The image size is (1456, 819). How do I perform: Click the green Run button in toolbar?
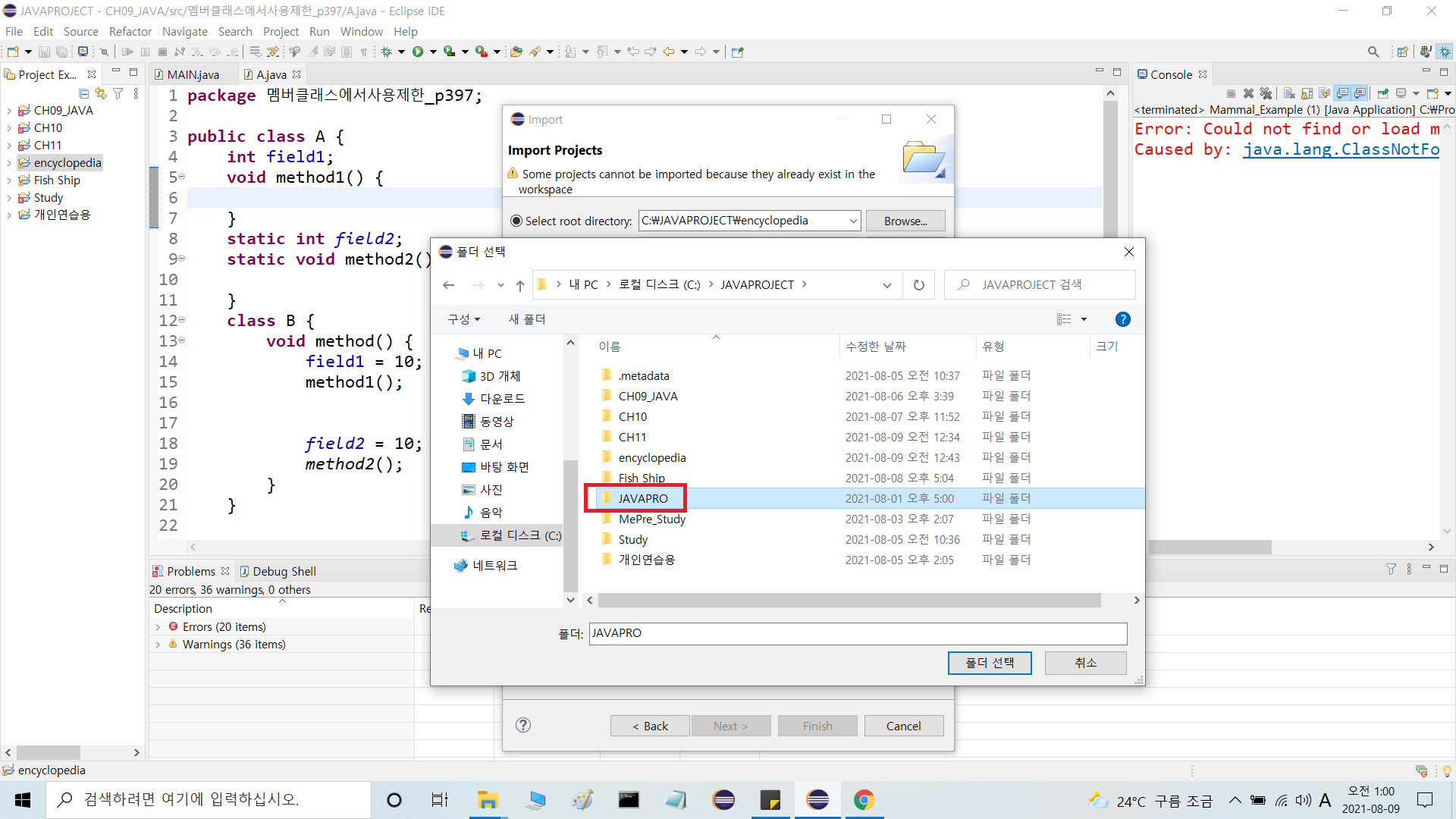click(x=418, y=52)
